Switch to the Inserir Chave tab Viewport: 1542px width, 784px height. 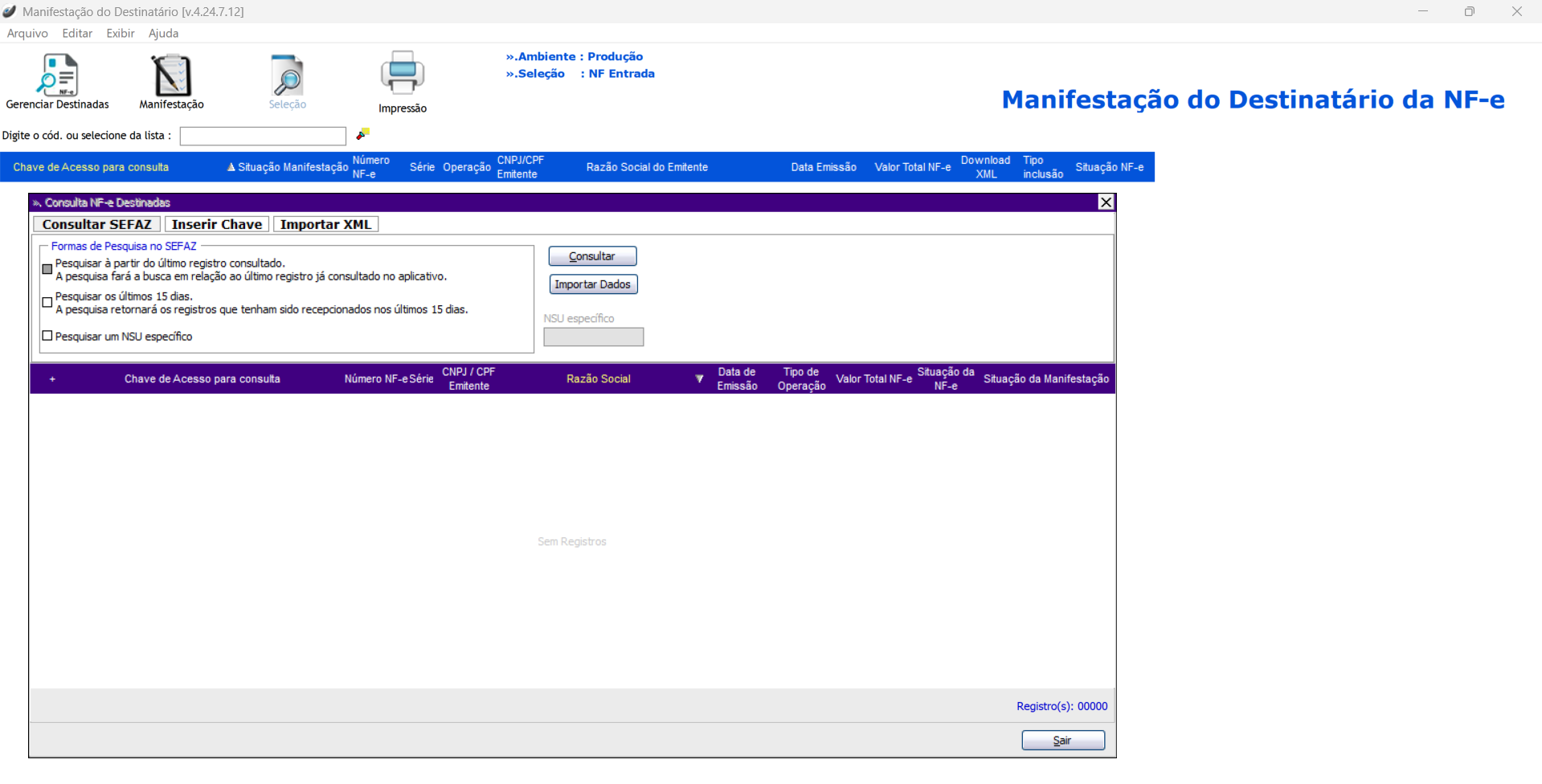[x=217, y=224]
